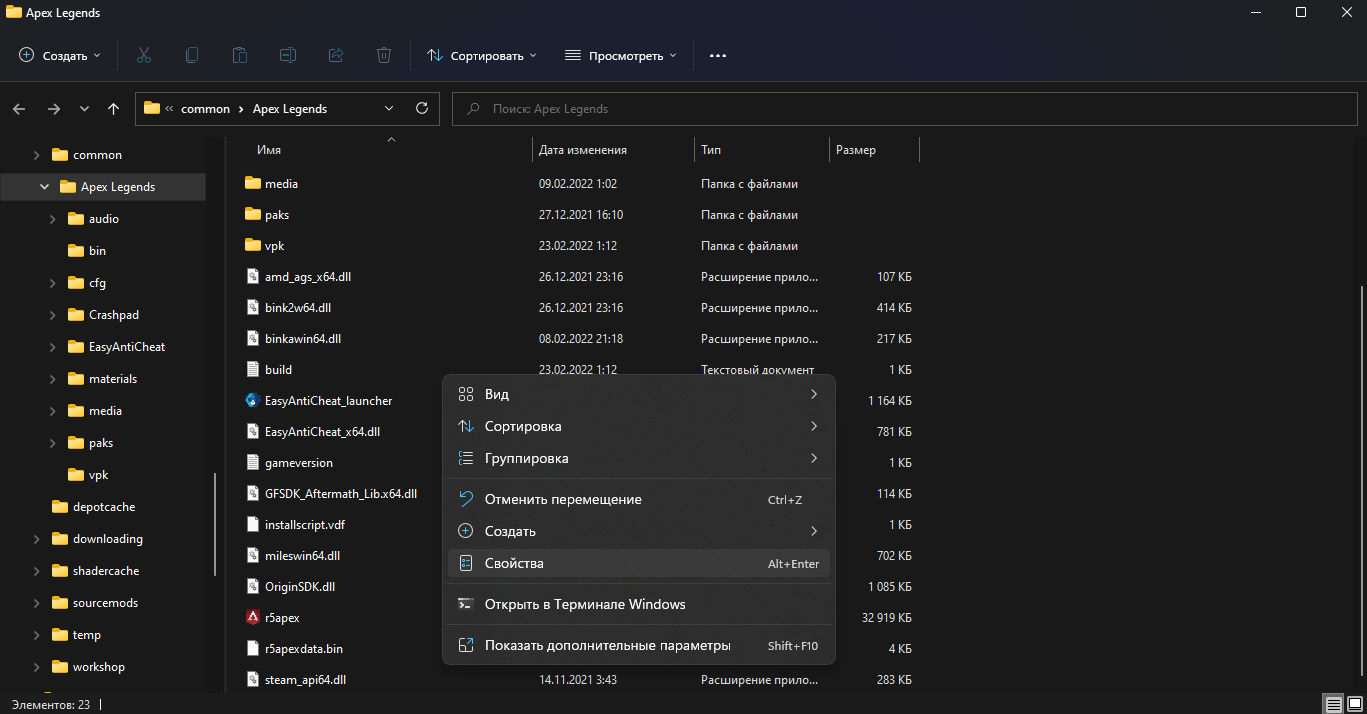
Task: Expand the EasyAntiCheat folder in tree
Action: pyautogui.click(x=52, y=347)
